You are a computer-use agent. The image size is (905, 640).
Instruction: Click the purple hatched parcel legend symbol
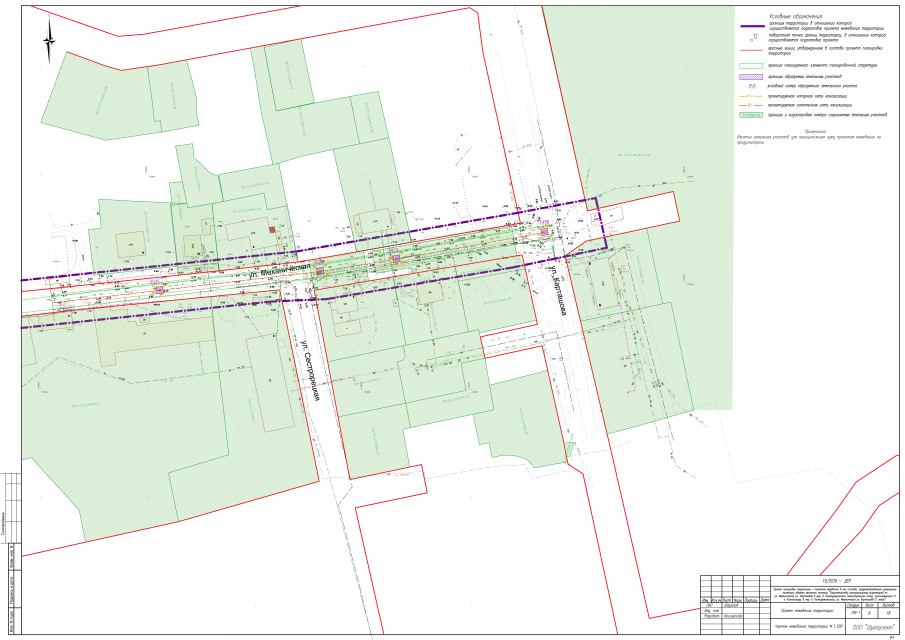(x=751, y=76)
